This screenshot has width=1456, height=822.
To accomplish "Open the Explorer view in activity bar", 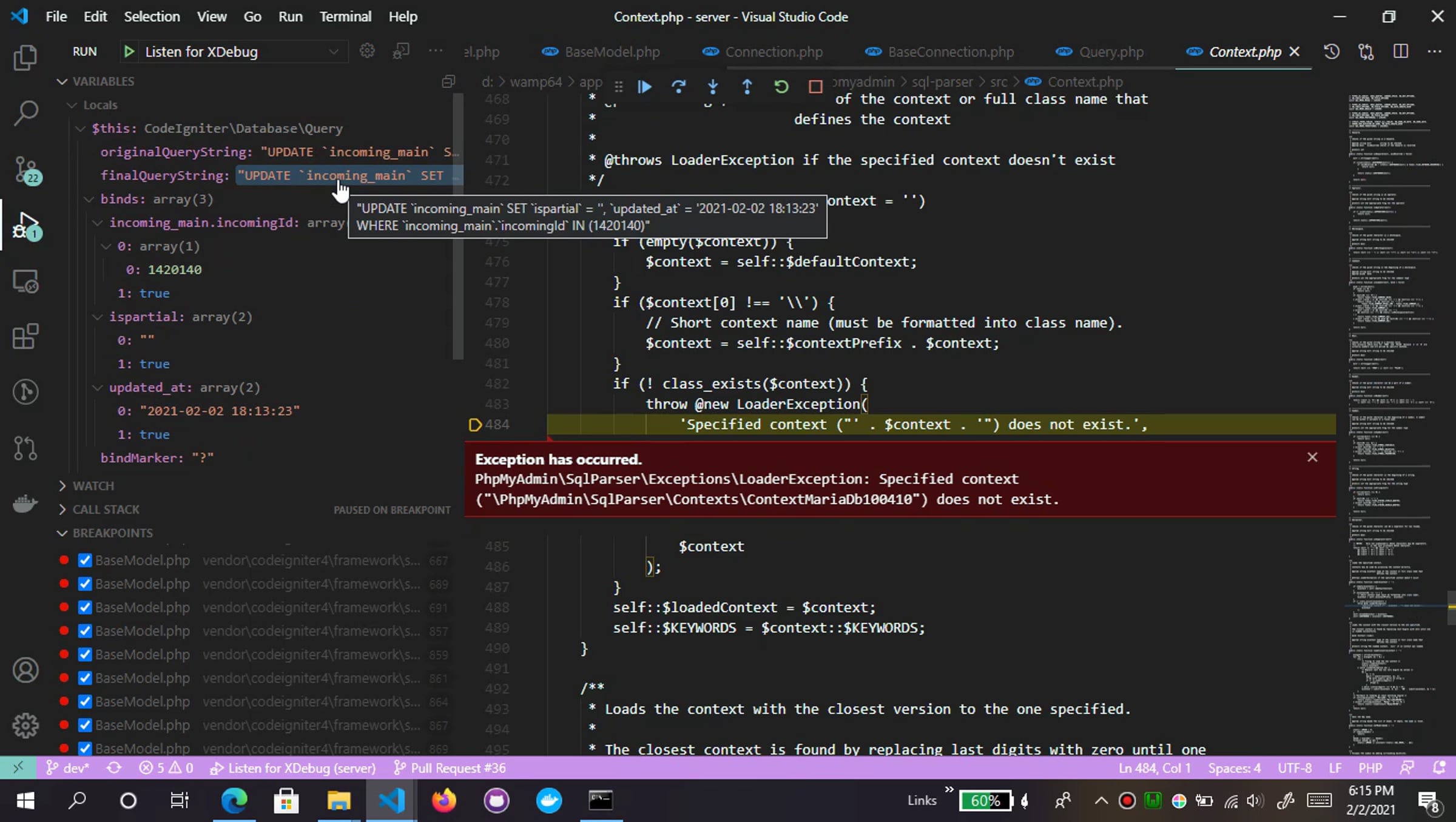I will [25, 58].
